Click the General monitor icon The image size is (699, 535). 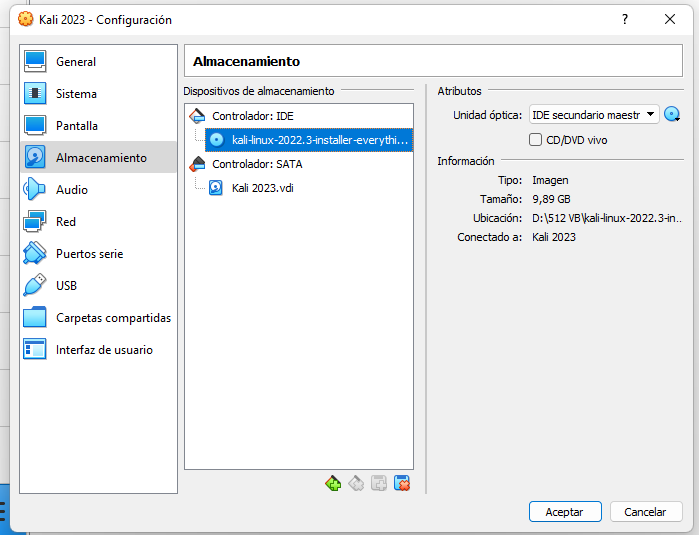(x=35, y=62)
